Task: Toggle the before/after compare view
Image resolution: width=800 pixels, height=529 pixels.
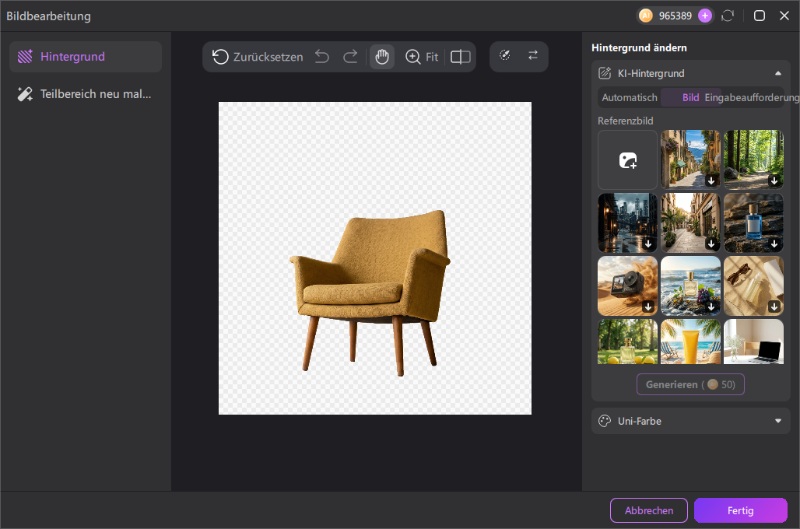Action: [460, 57]
